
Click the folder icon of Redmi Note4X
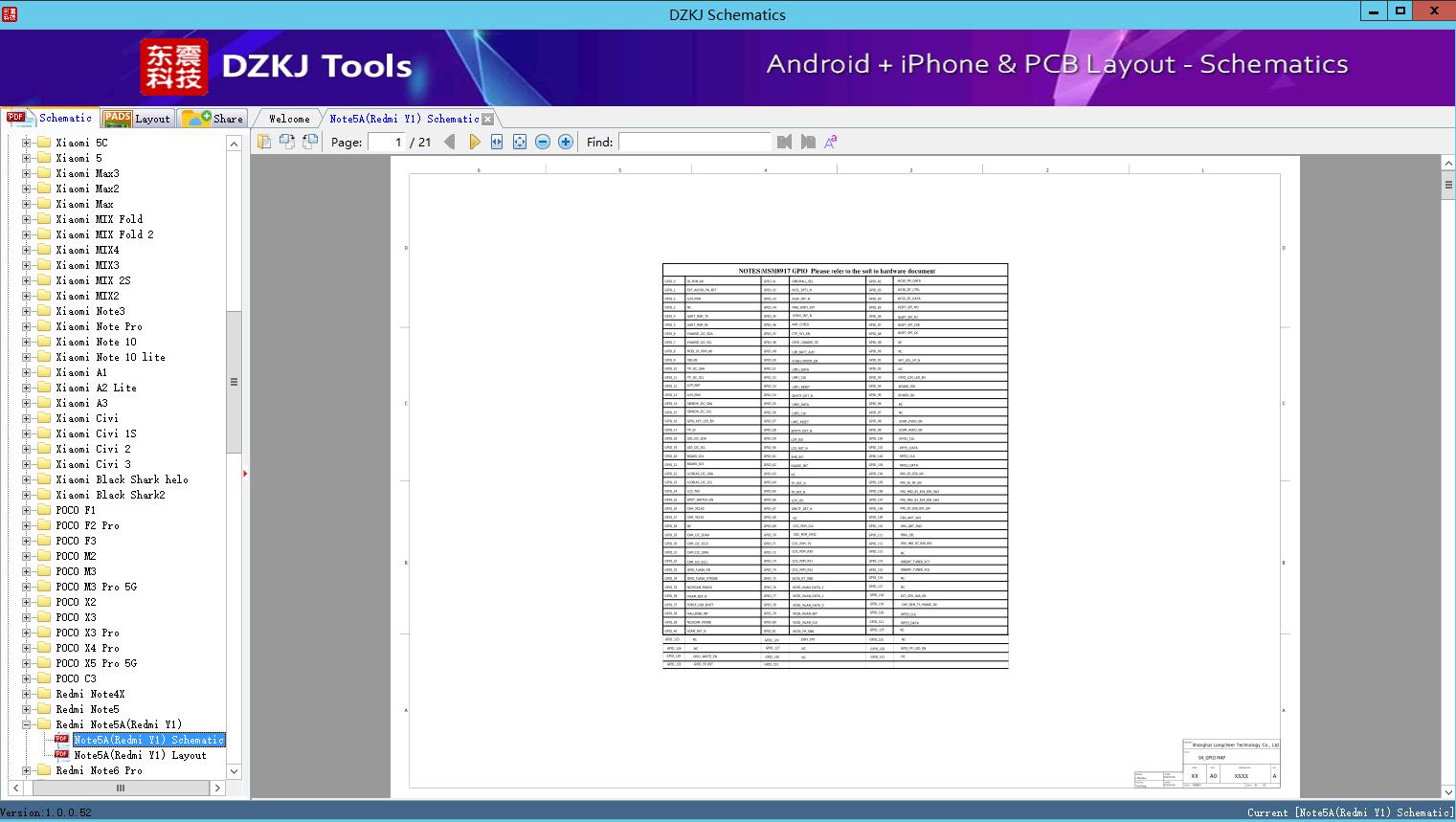point(43,694)
